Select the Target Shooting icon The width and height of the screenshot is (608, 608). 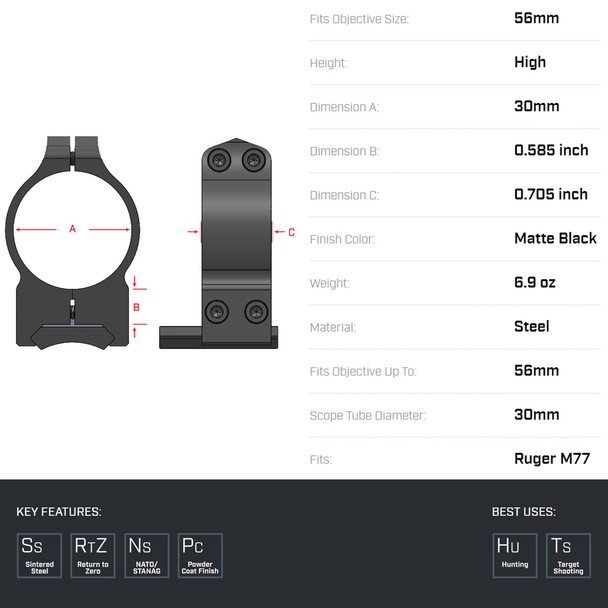[x=569, y=555]
